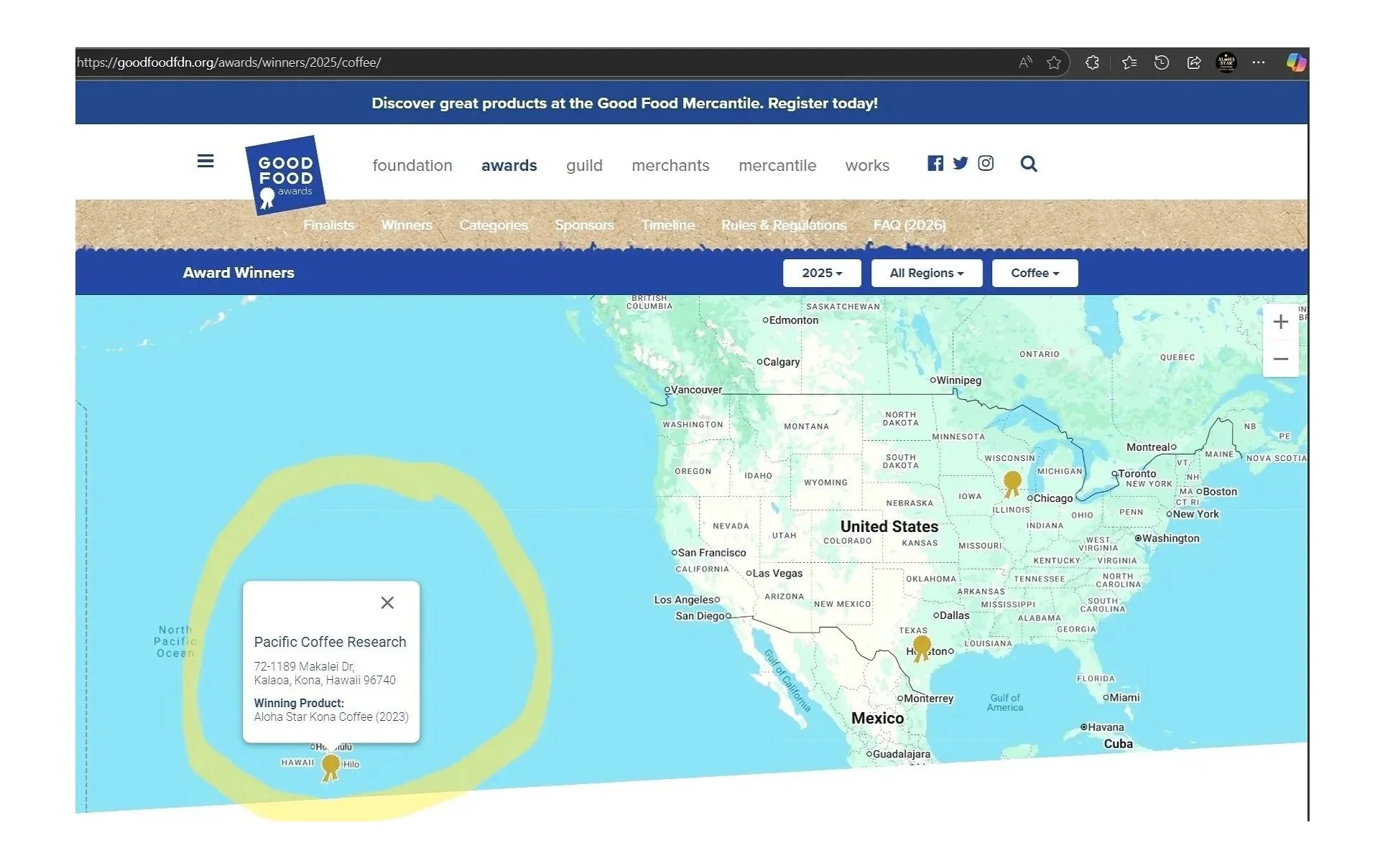
Task: Click the Award Winners heading
Action: [238, 273]
